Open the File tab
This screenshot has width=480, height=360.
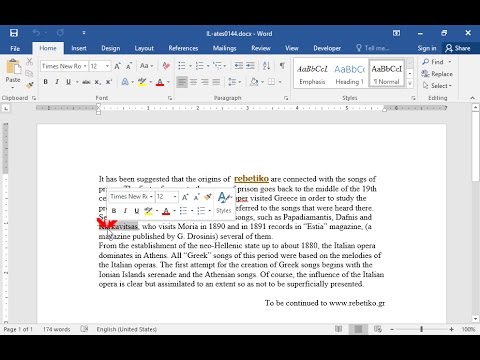point(15,48)
